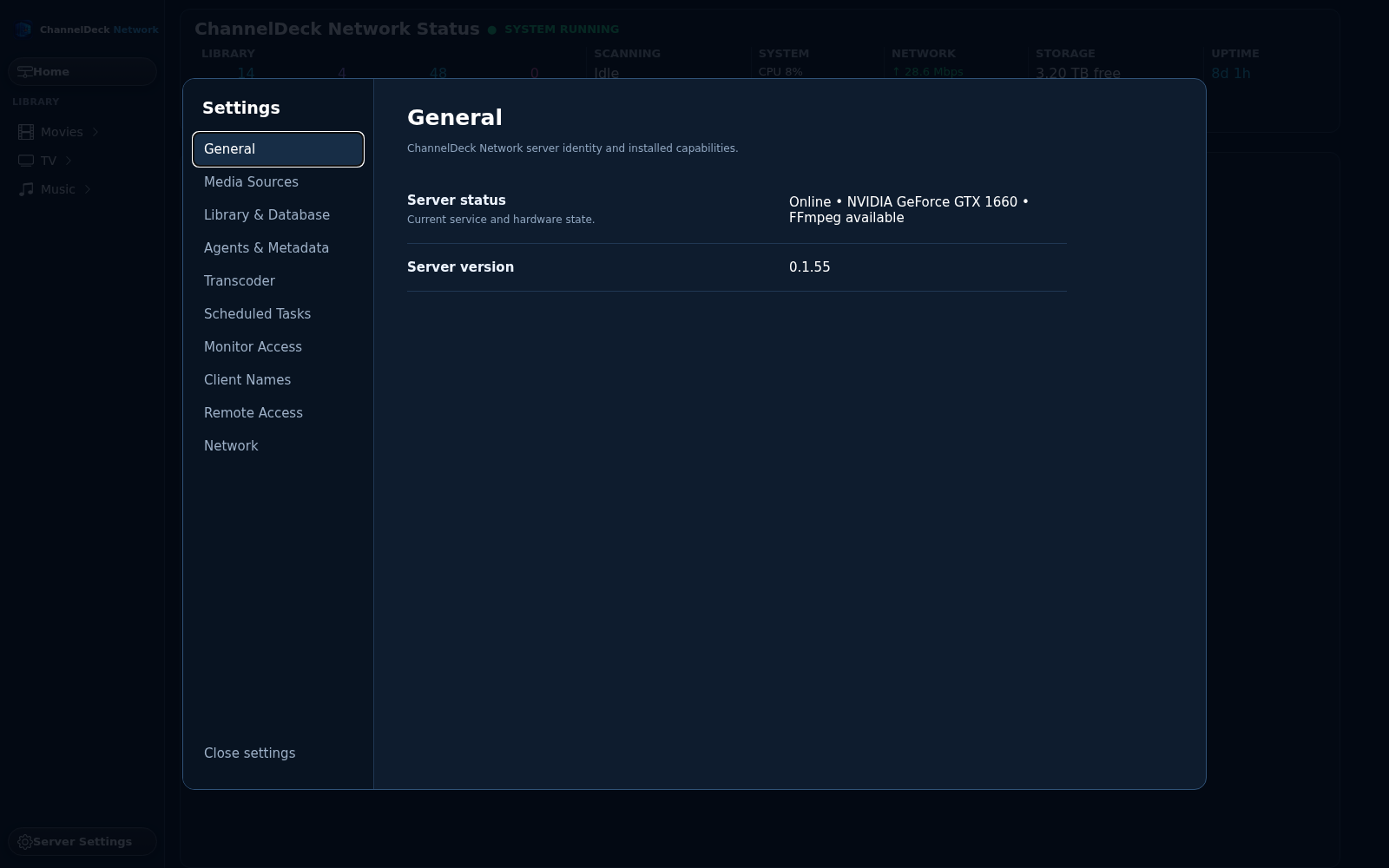1389x868 pixels.
Task: Select Client Names section
Action: tap(278, 380)
